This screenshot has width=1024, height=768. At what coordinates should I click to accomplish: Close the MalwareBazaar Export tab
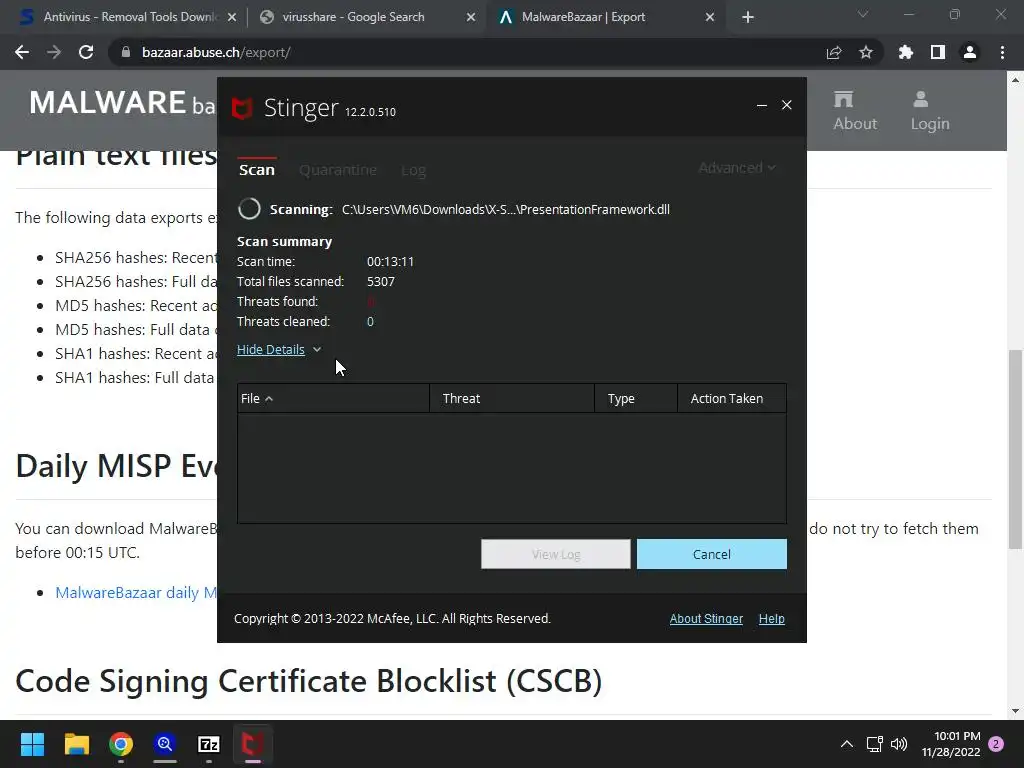tap(710, 18)
